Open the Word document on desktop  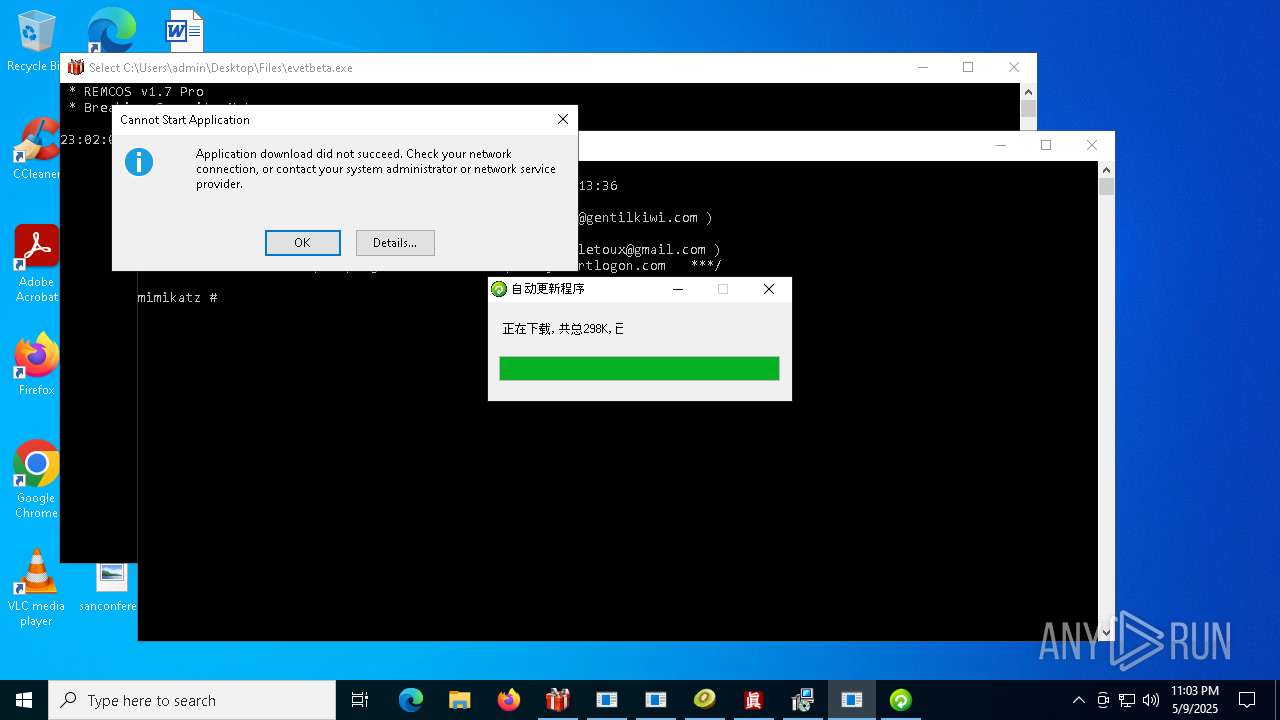coord(184,31)
